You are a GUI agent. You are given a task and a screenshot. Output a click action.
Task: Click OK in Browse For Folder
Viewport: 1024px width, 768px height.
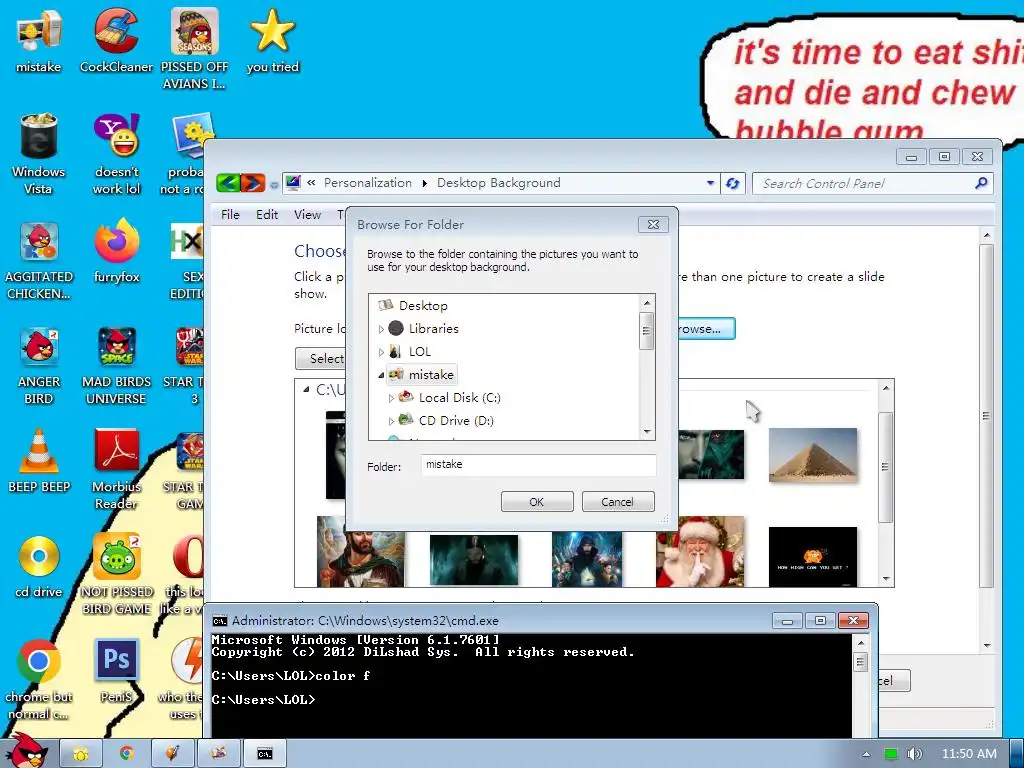(537, 502)
